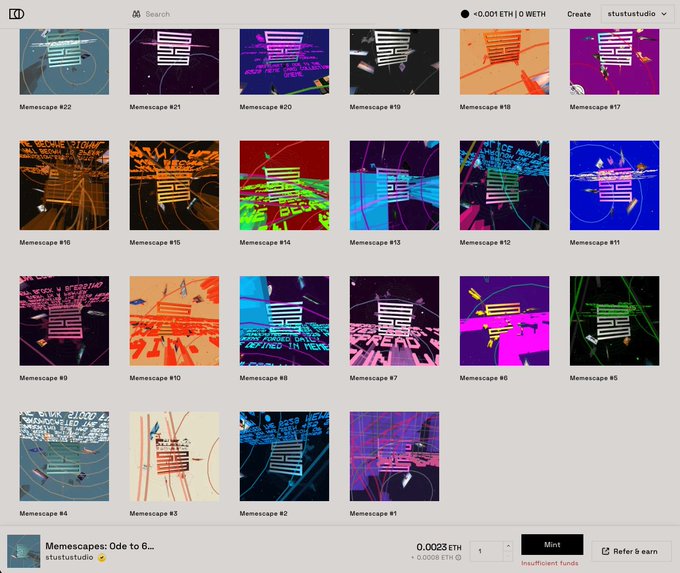Open Memescape #11 thumbnail

click(x=615, y=185)
